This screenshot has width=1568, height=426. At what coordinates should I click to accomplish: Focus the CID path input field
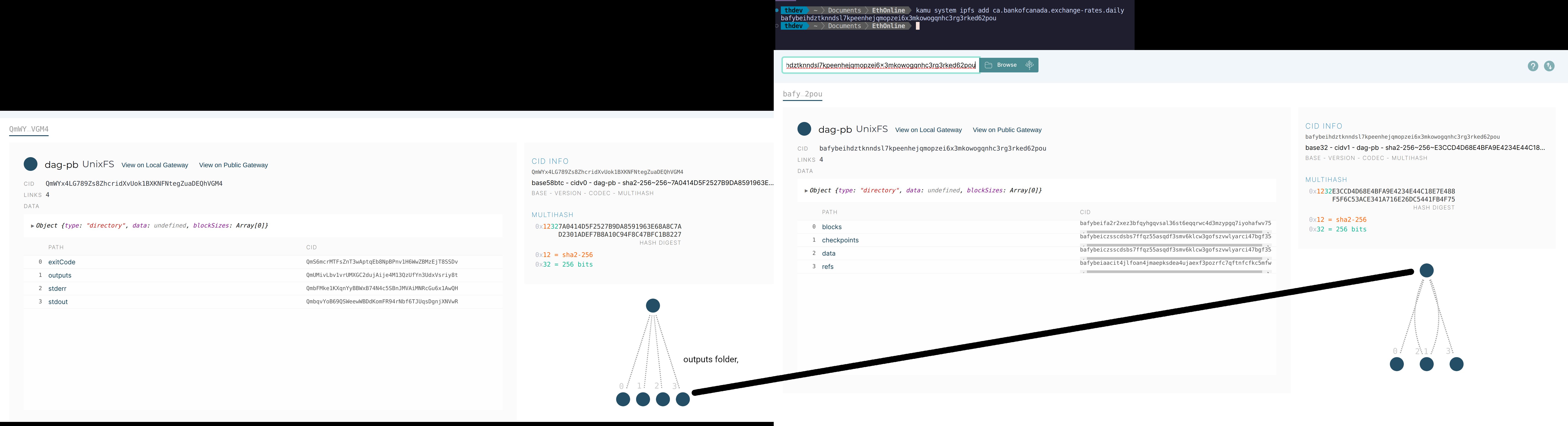point(881,65)
